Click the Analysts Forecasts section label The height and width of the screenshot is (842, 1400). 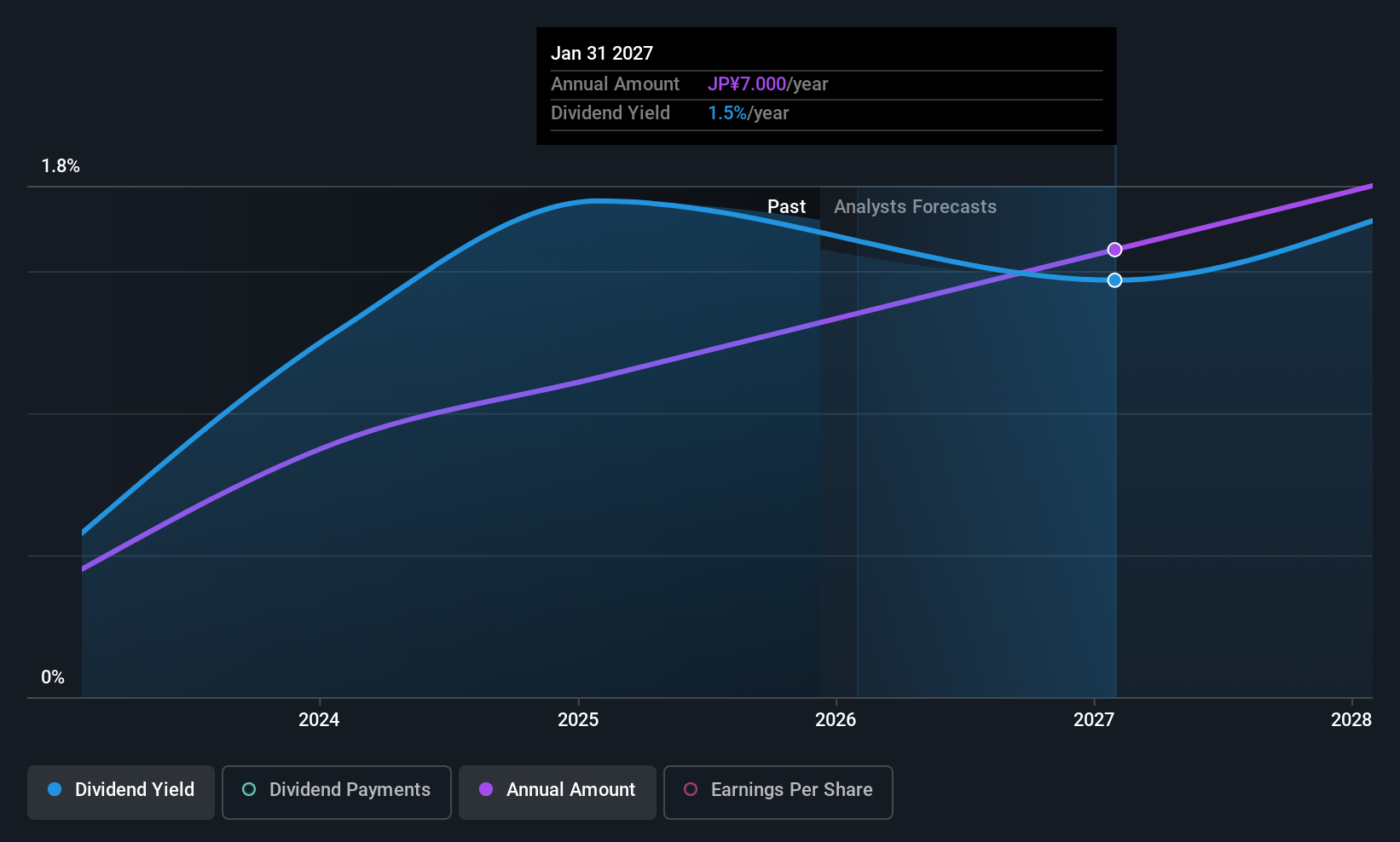point(915,207)
